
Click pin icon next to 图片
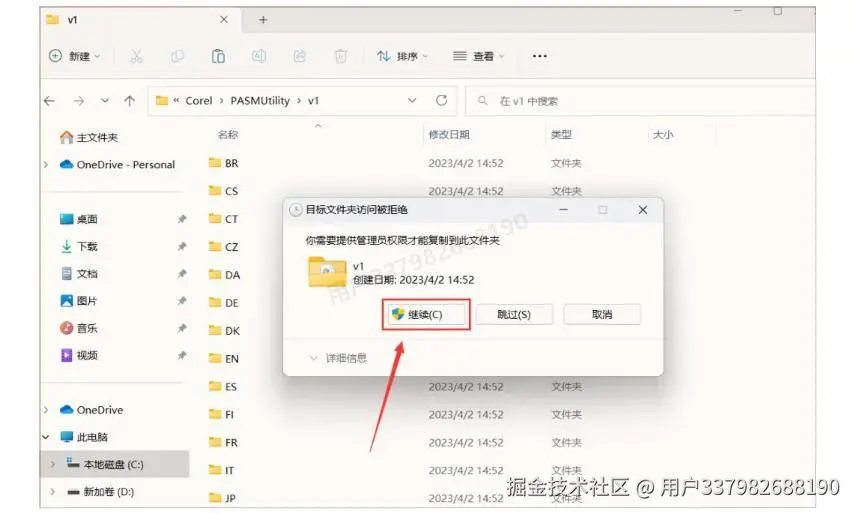tap(182, 301)
